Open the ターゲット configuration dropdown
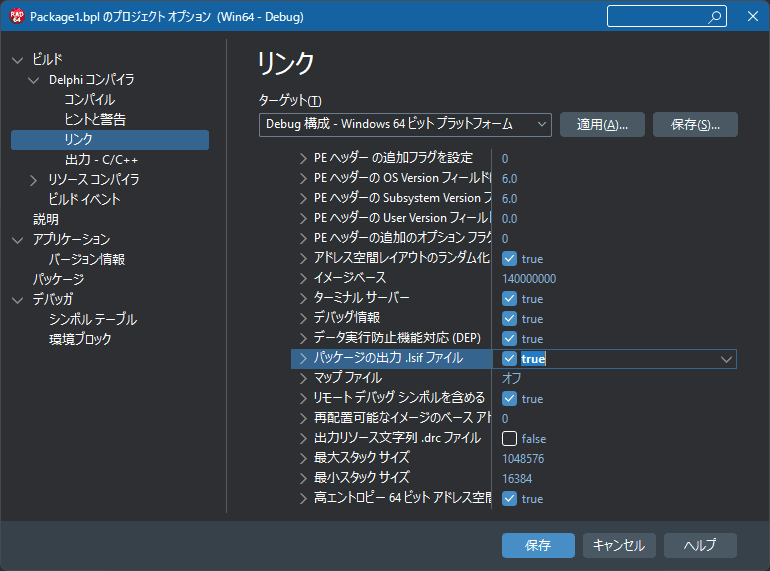Screen dimensions: 770x571 point(405,124)
